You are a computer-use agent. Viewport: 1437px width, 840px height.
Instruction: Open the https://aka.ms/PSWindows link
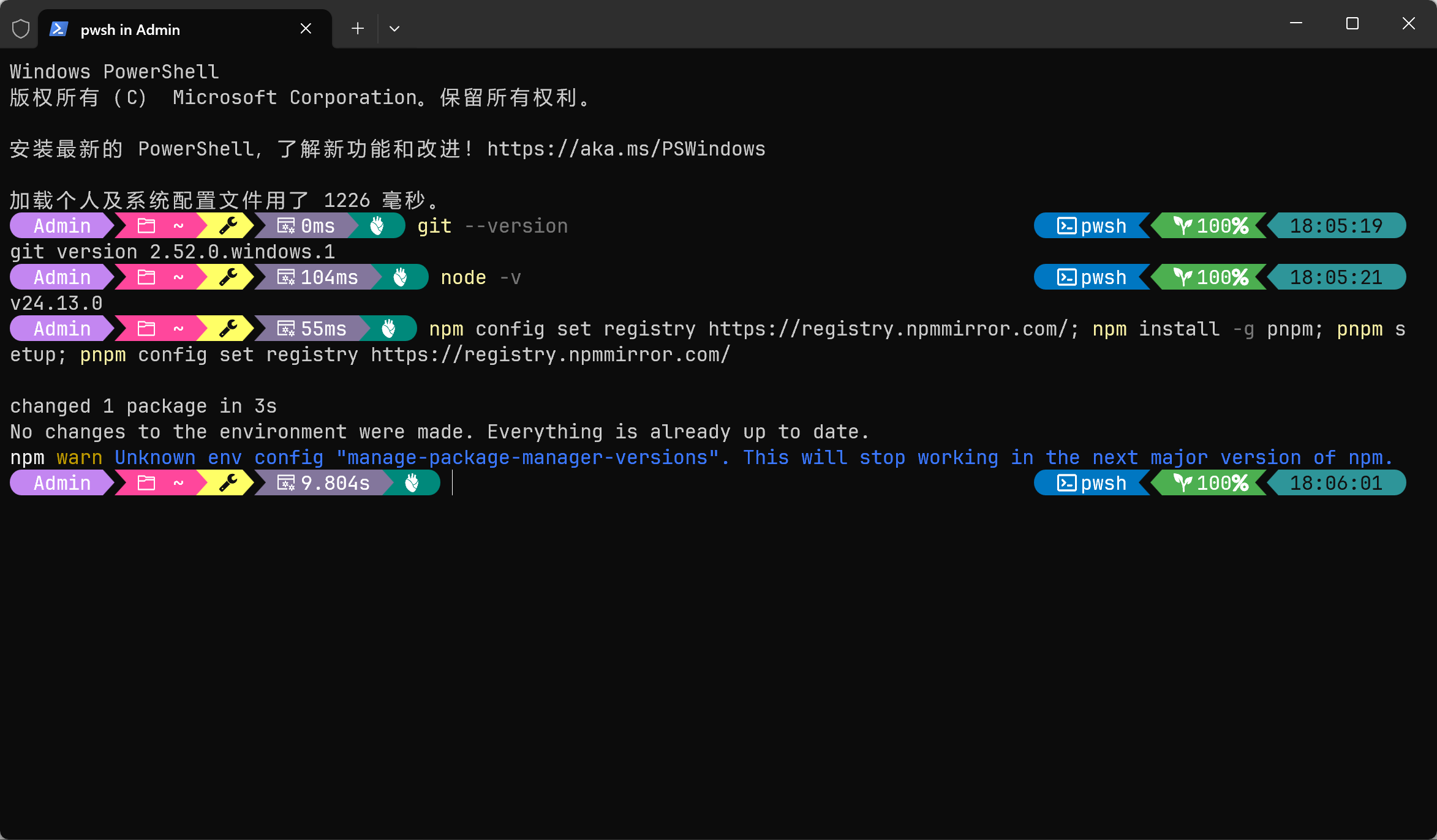coord(626,149)
